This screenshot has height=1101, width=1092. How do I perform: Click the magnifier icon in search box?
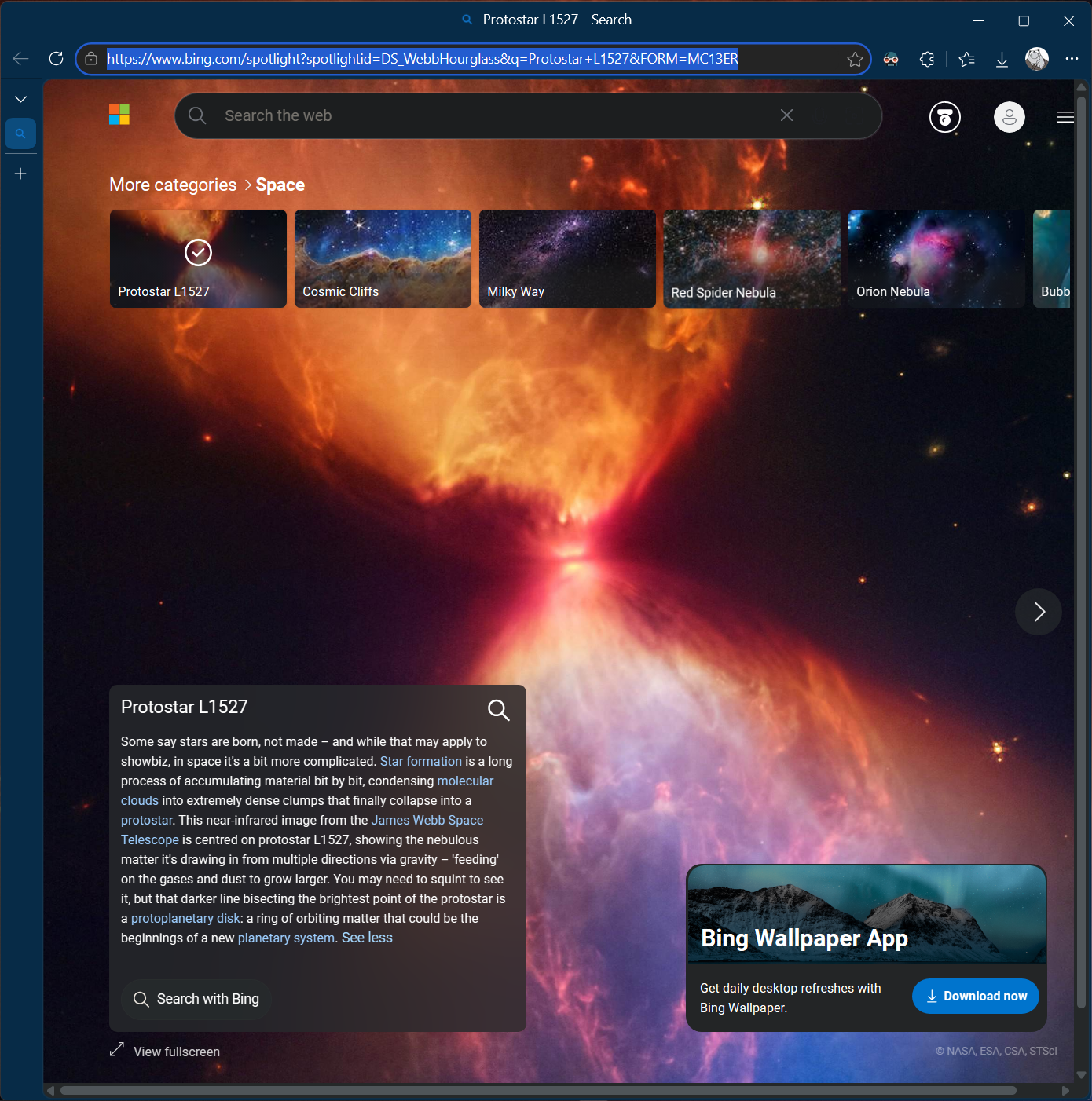tap(197, 115)
